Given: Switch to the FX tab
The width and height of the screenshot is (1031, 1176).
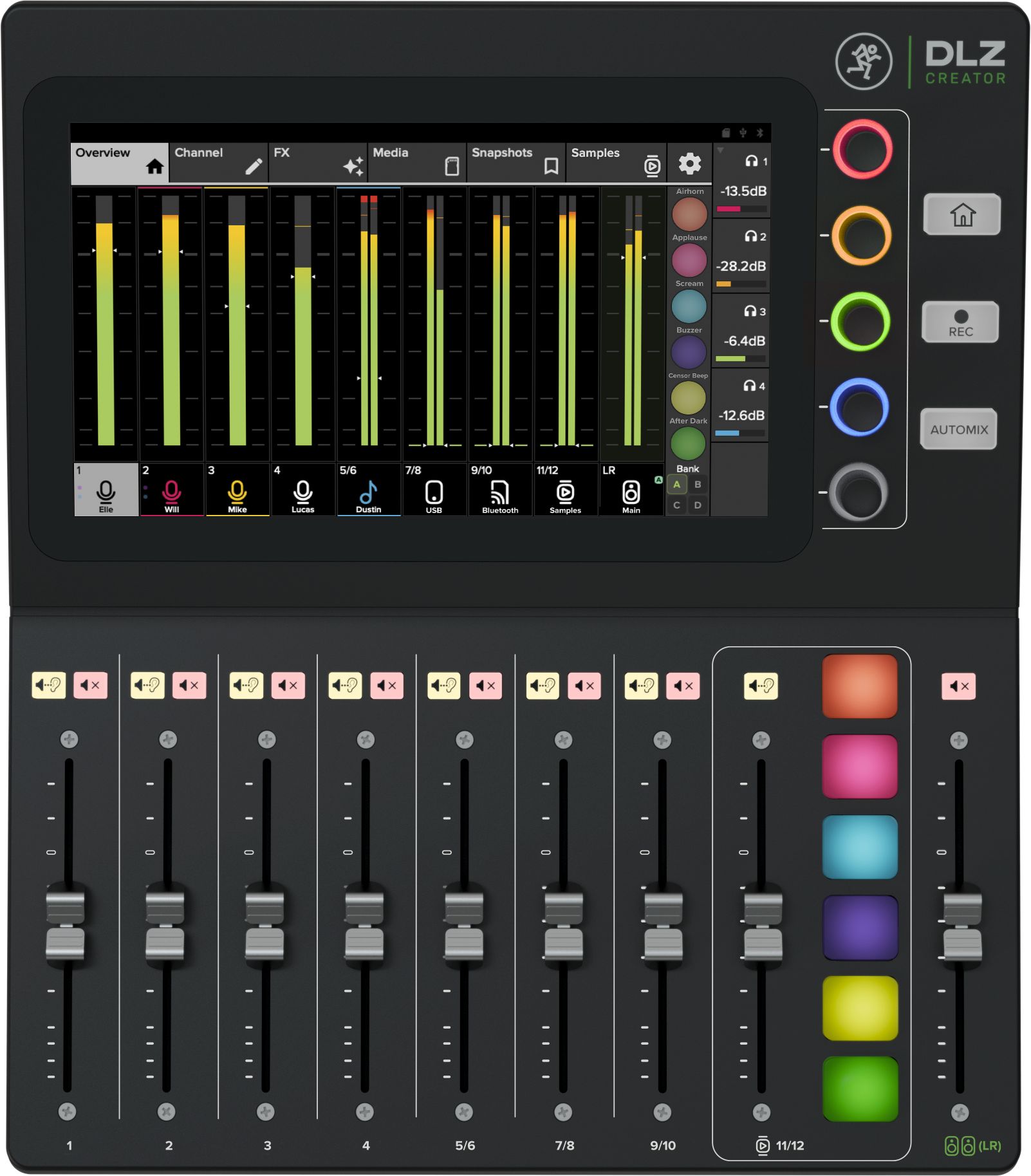Looking at the screenshot, I should [318, 162].
